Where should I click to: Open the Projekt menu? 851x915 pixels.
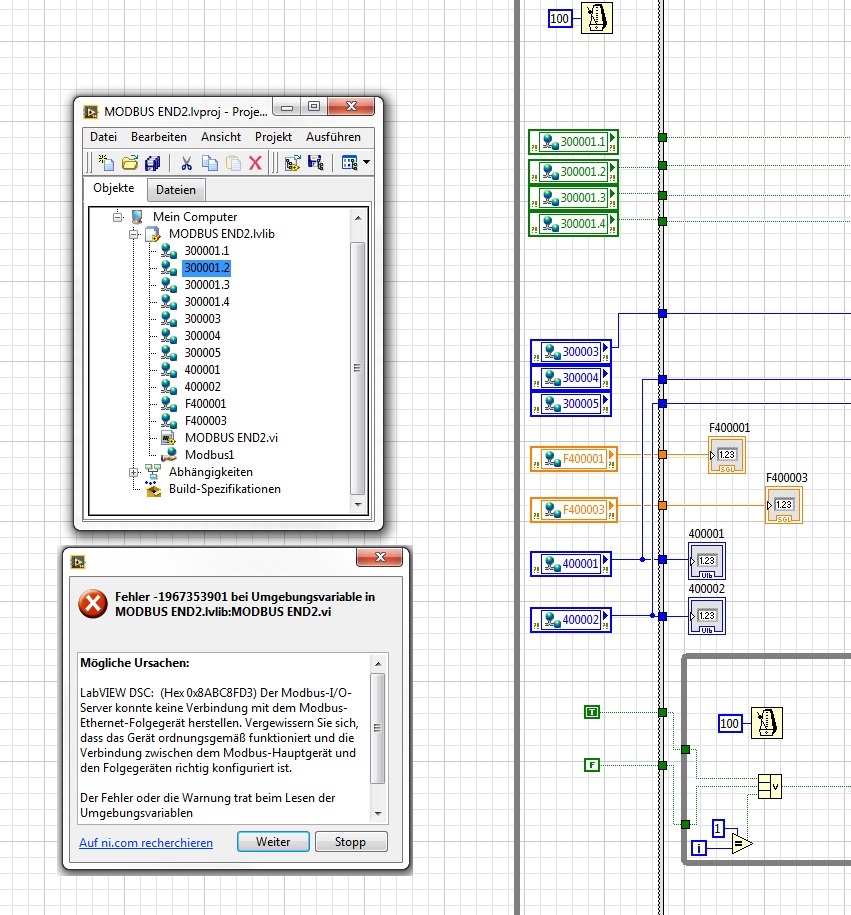click(x=273, y=137)
